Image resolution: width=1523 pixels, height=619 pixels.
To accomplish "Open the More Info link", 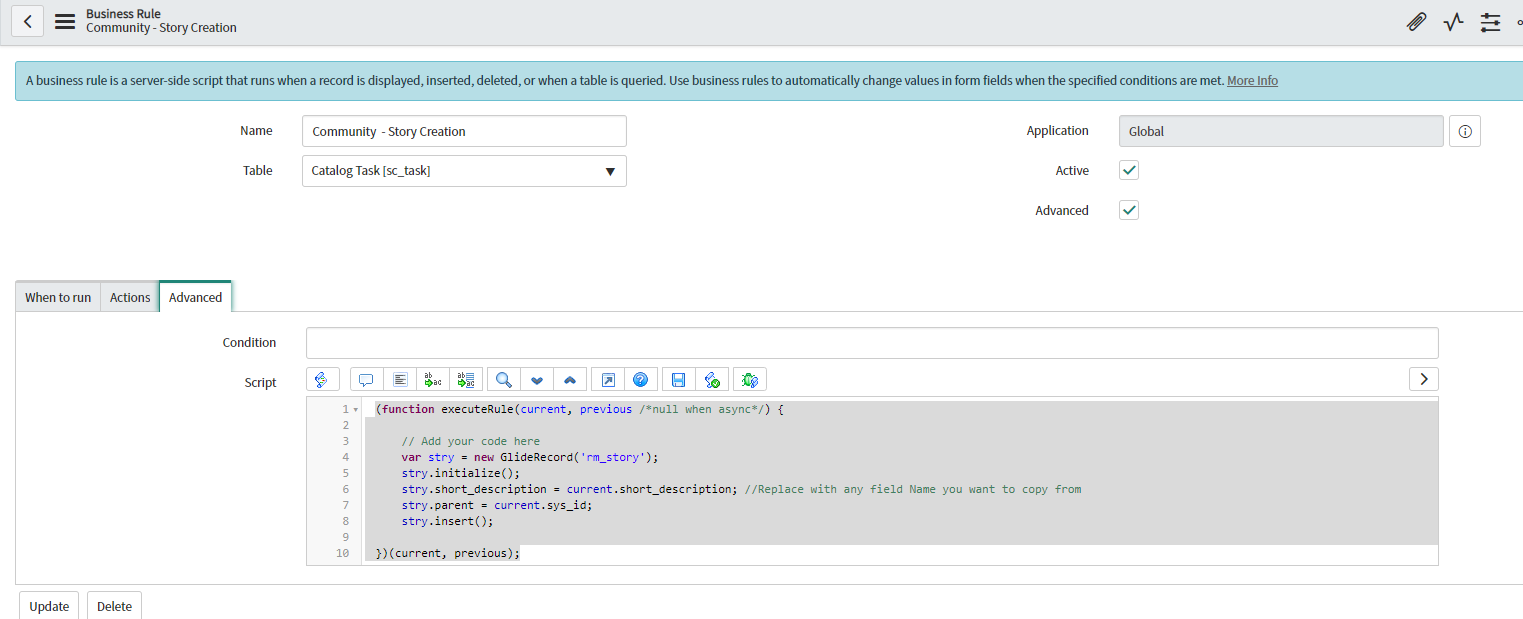I will tap(1252, 81).
